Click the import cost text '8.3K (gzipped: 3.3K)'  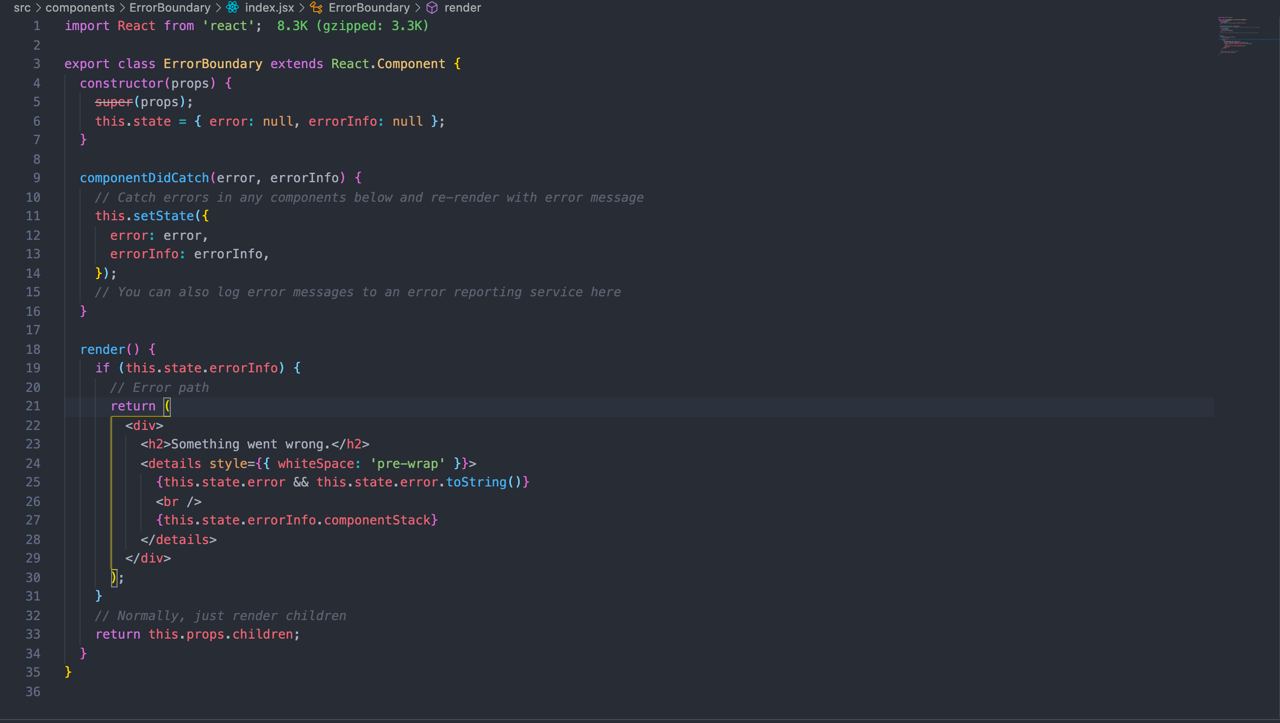click(353, 26)
